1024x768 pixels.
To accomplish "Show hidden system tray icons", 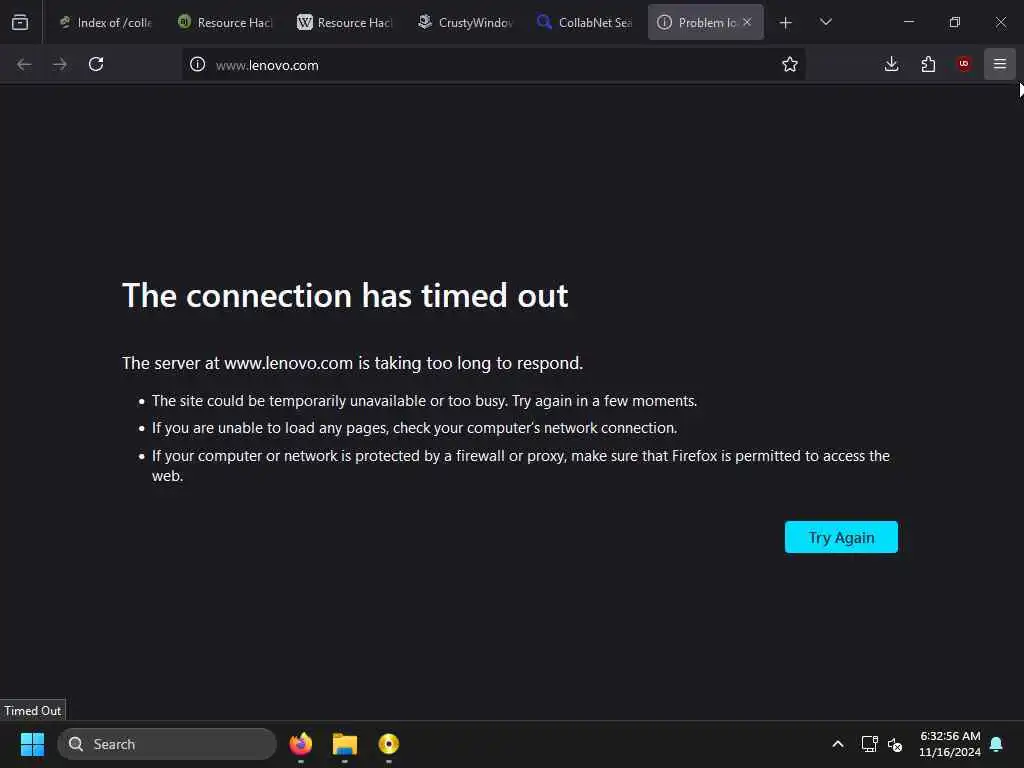I will pos(838,744).
